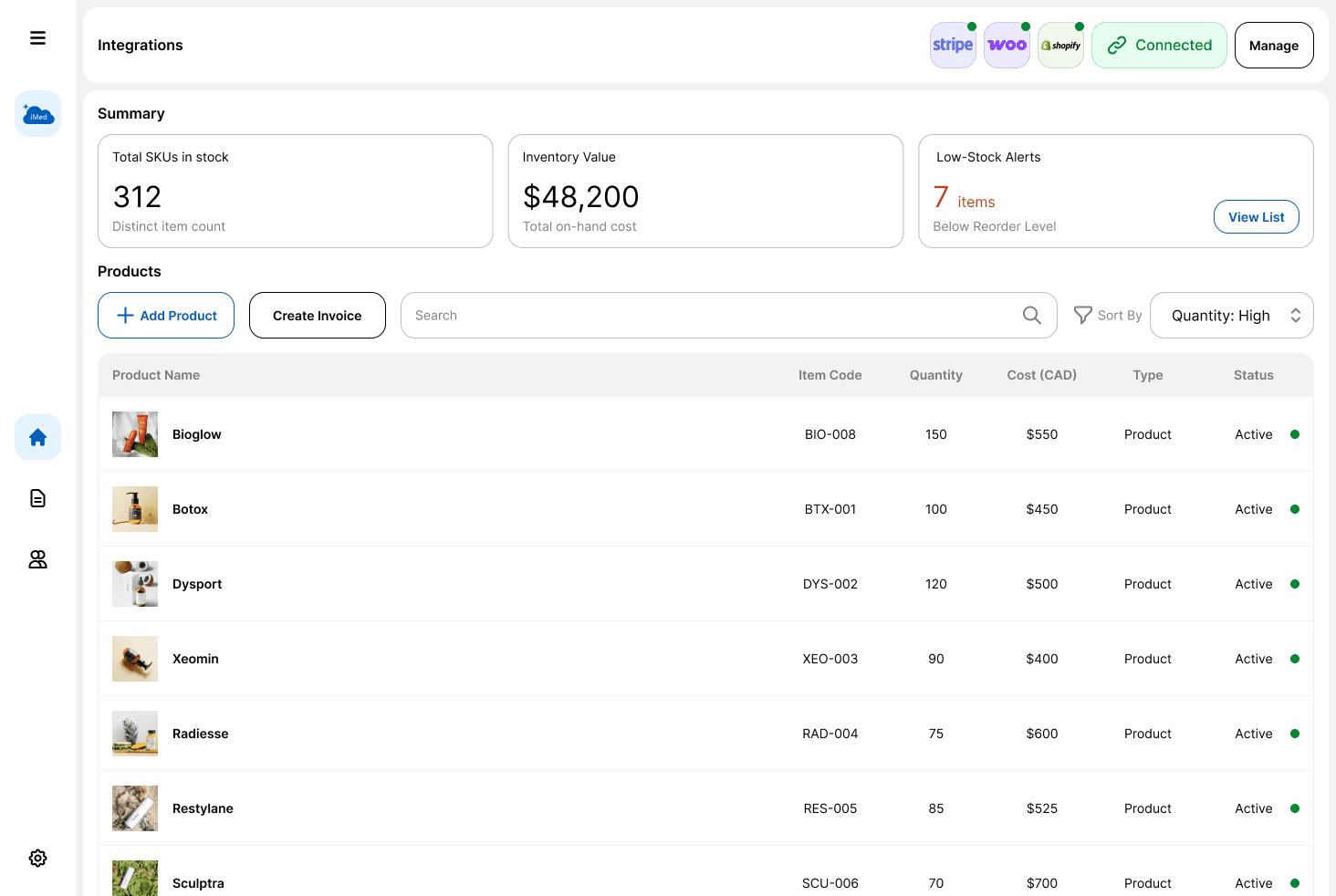
Task: Go to Home via the sidebar icon
Action: [x=37, y=437]
